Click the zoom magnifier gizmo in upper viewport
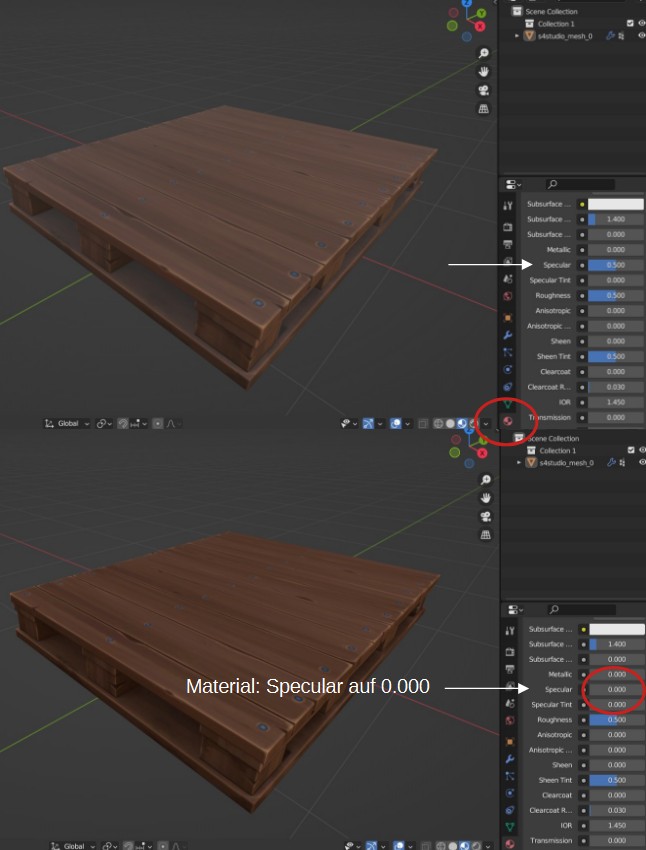 coord(483,53)
